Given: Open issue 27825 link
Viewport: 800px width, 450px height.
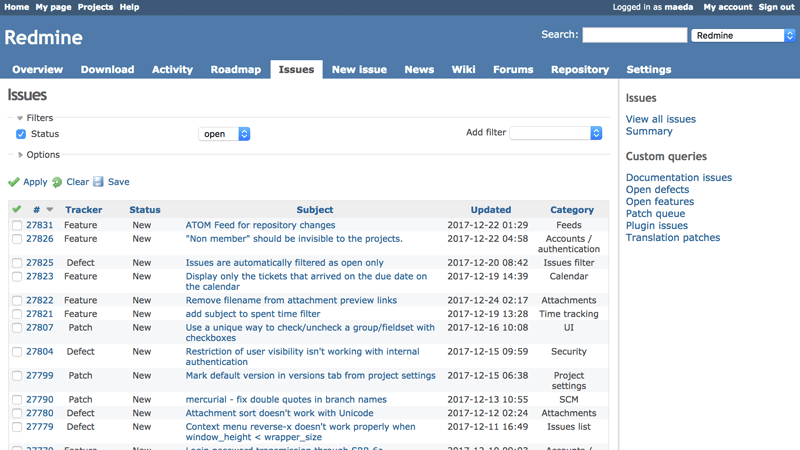Looking at the screenshot, I should coord(40,263).
